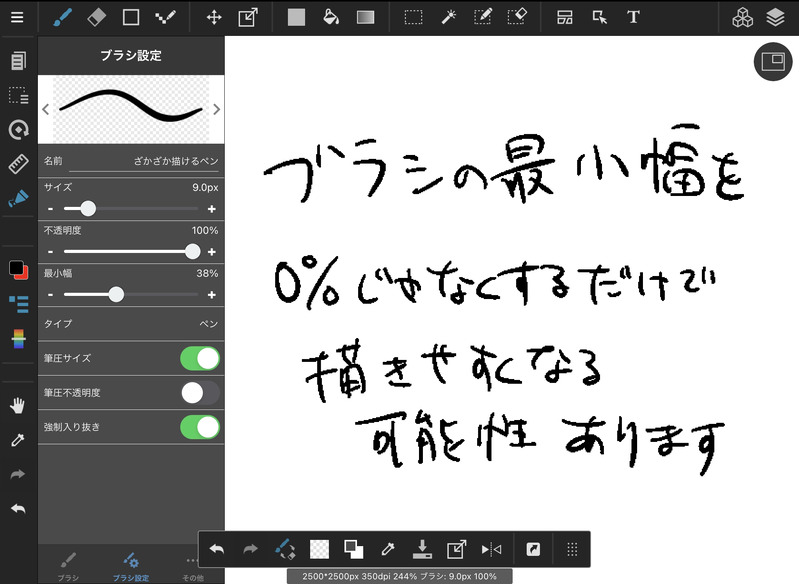Screen dimensions: 799x584
Task: Select the rectangle shape tool
Action: click(131, 17)
